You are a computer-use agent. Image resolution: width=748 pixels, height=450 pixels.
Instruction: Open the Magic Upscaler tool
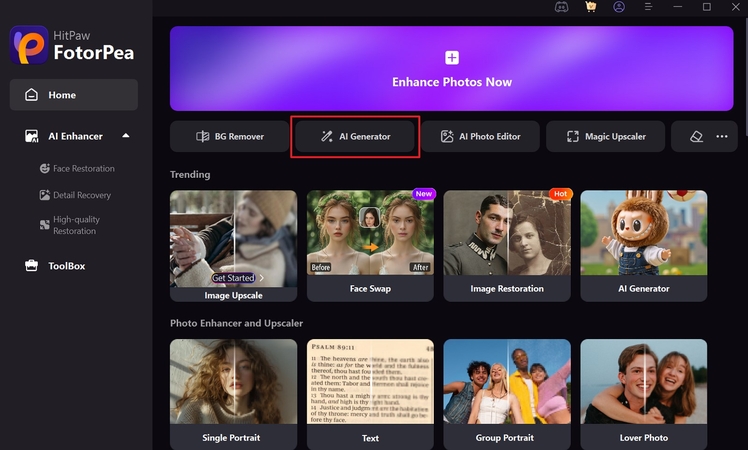pos(605,136)
